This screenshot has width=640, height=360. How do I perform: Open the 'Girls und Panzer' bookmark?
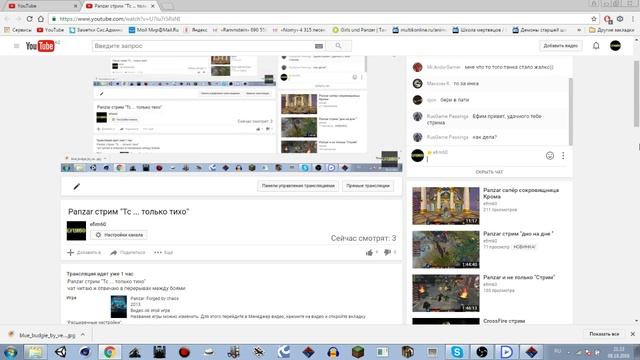coord(359,30)
